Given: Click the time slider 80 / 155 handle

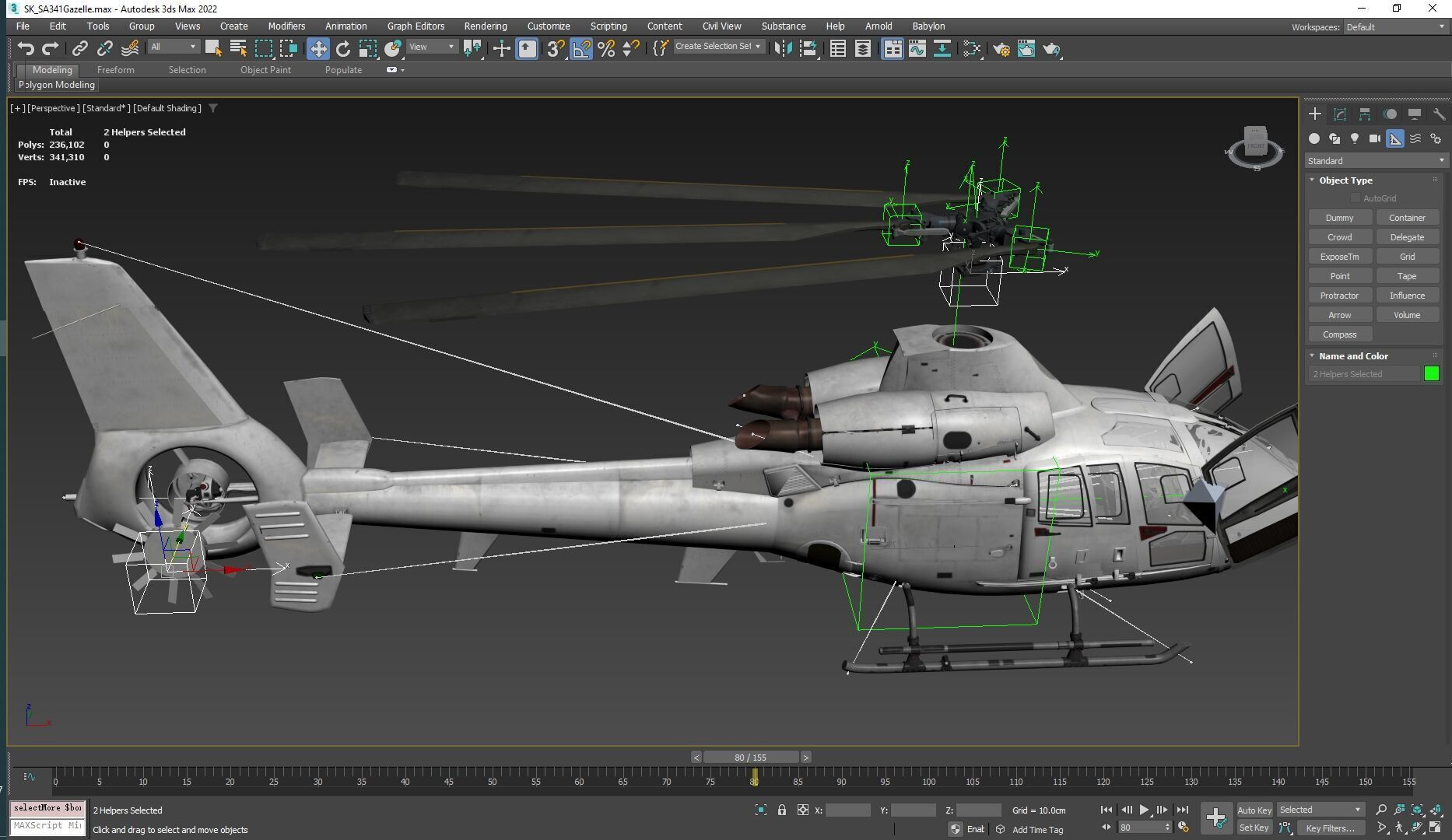Looking at the screenshot, I should (x=750, y=758).
